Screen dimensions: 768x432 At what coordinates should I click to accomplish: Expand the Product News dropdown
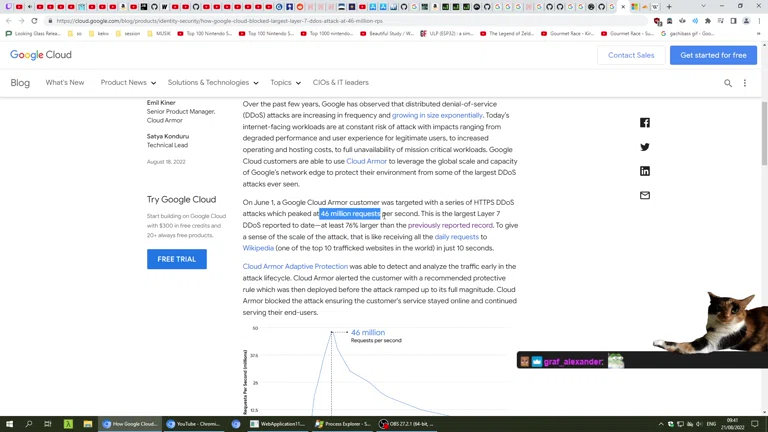click(x=128, y=83)
